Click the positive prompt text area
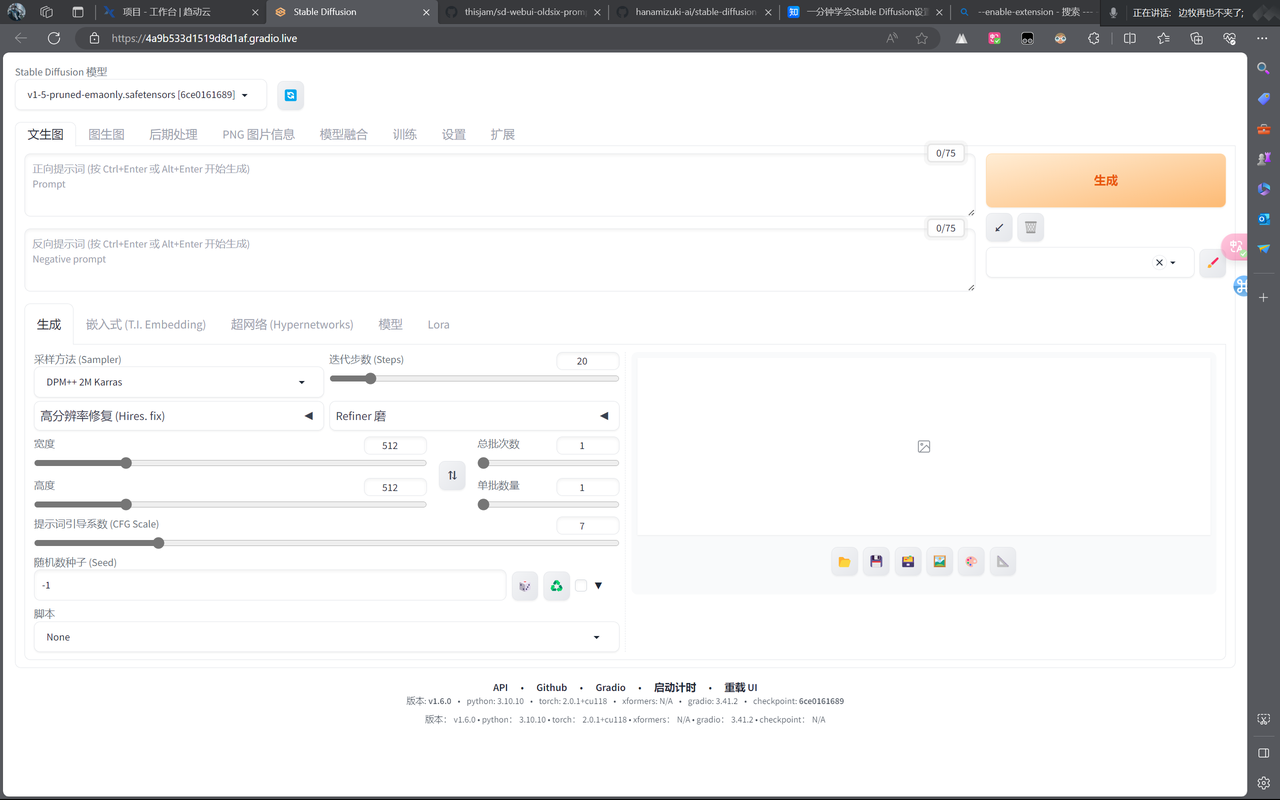Viewport: 1280px width, 800px height. pyautogui.click(x=499, y=185)
